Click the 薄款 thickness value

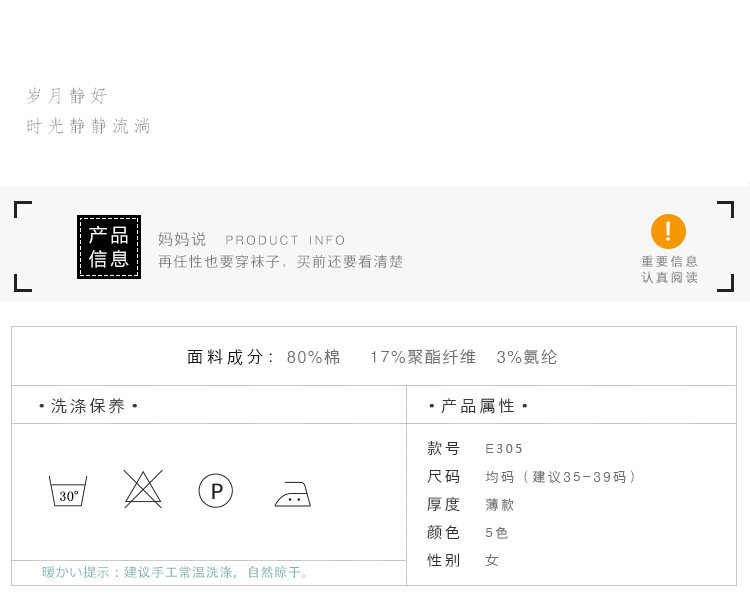499,504
